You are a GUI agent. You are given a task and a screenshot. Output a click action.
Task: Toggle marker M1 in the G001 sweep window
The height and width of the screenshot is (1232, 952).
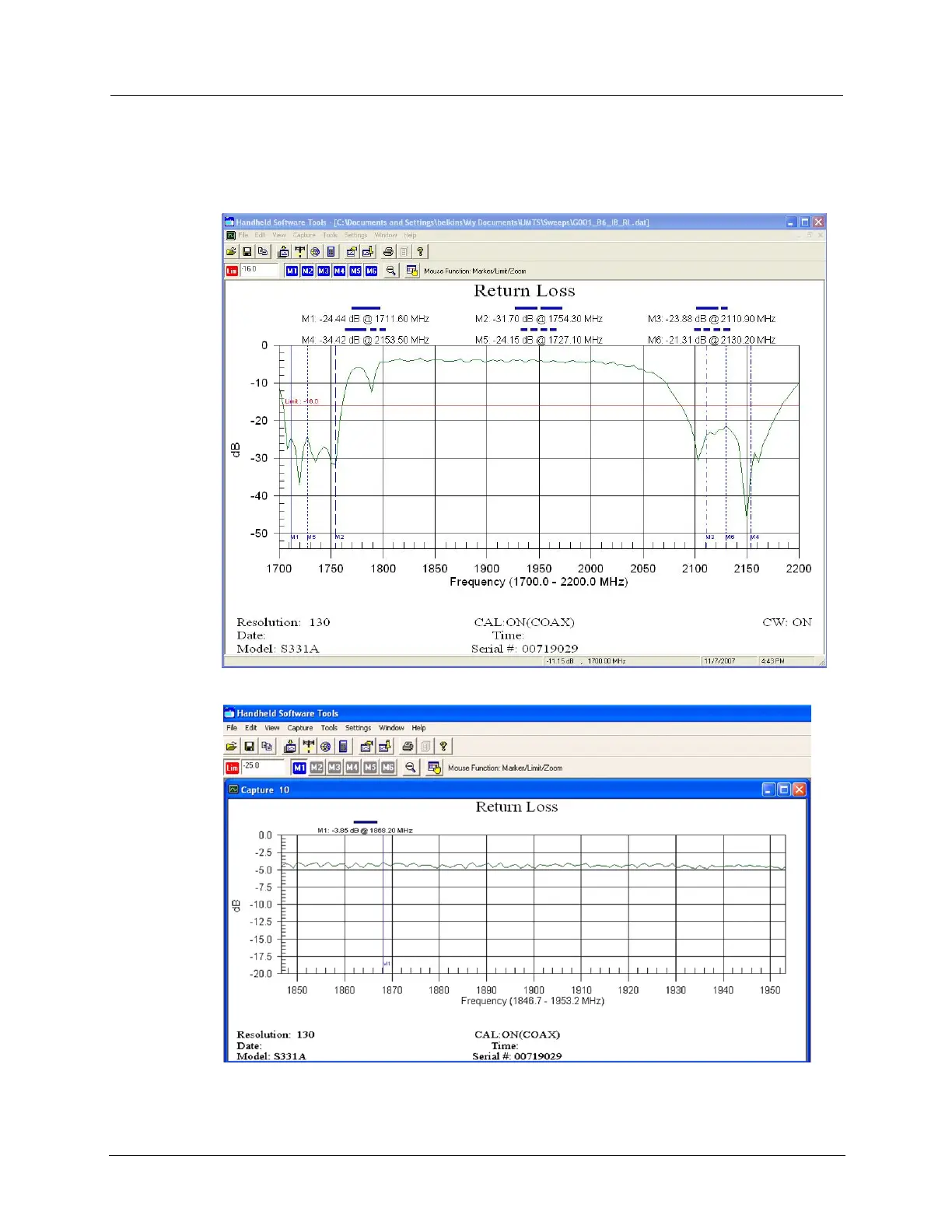tap(292, 271)
